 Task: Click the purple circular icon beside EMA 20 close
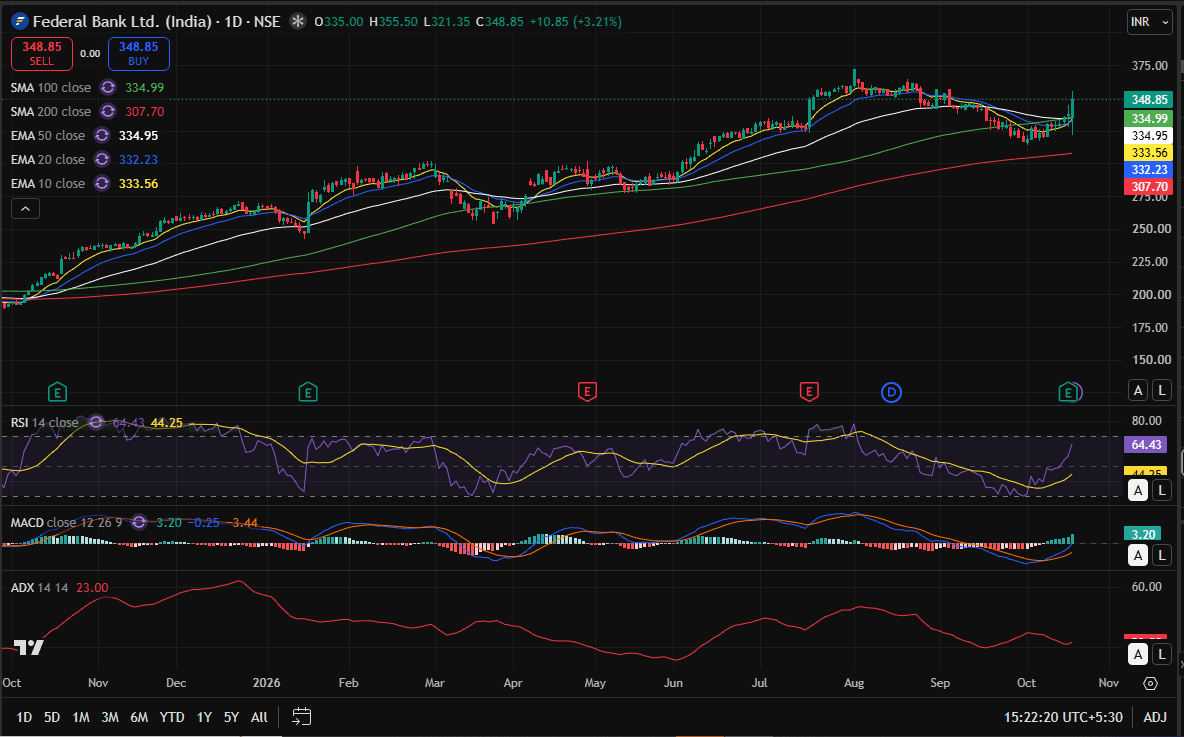click(x=102, y=160)
